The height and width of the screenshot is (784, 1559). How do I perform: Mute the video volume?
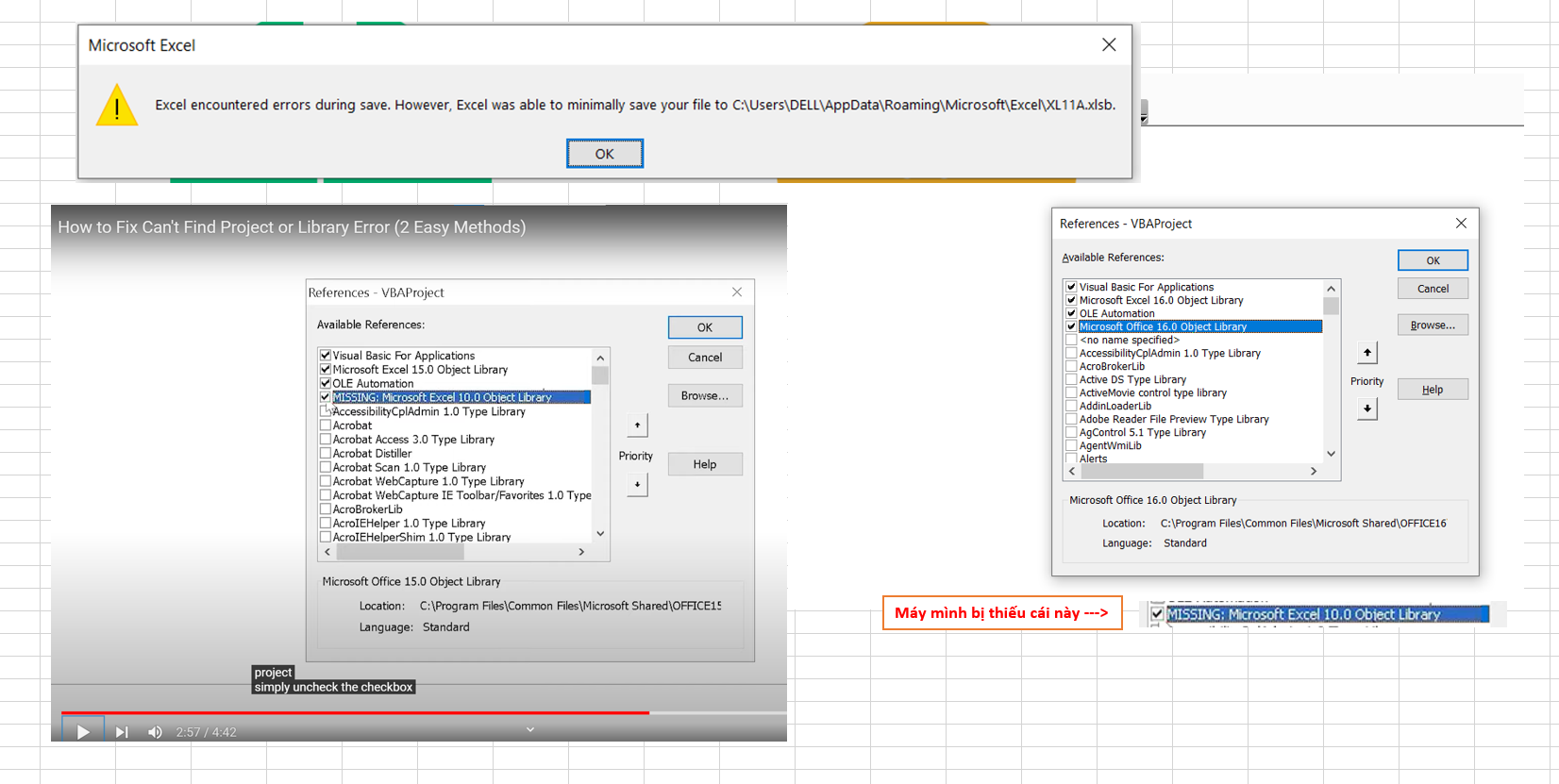(155, 732)
